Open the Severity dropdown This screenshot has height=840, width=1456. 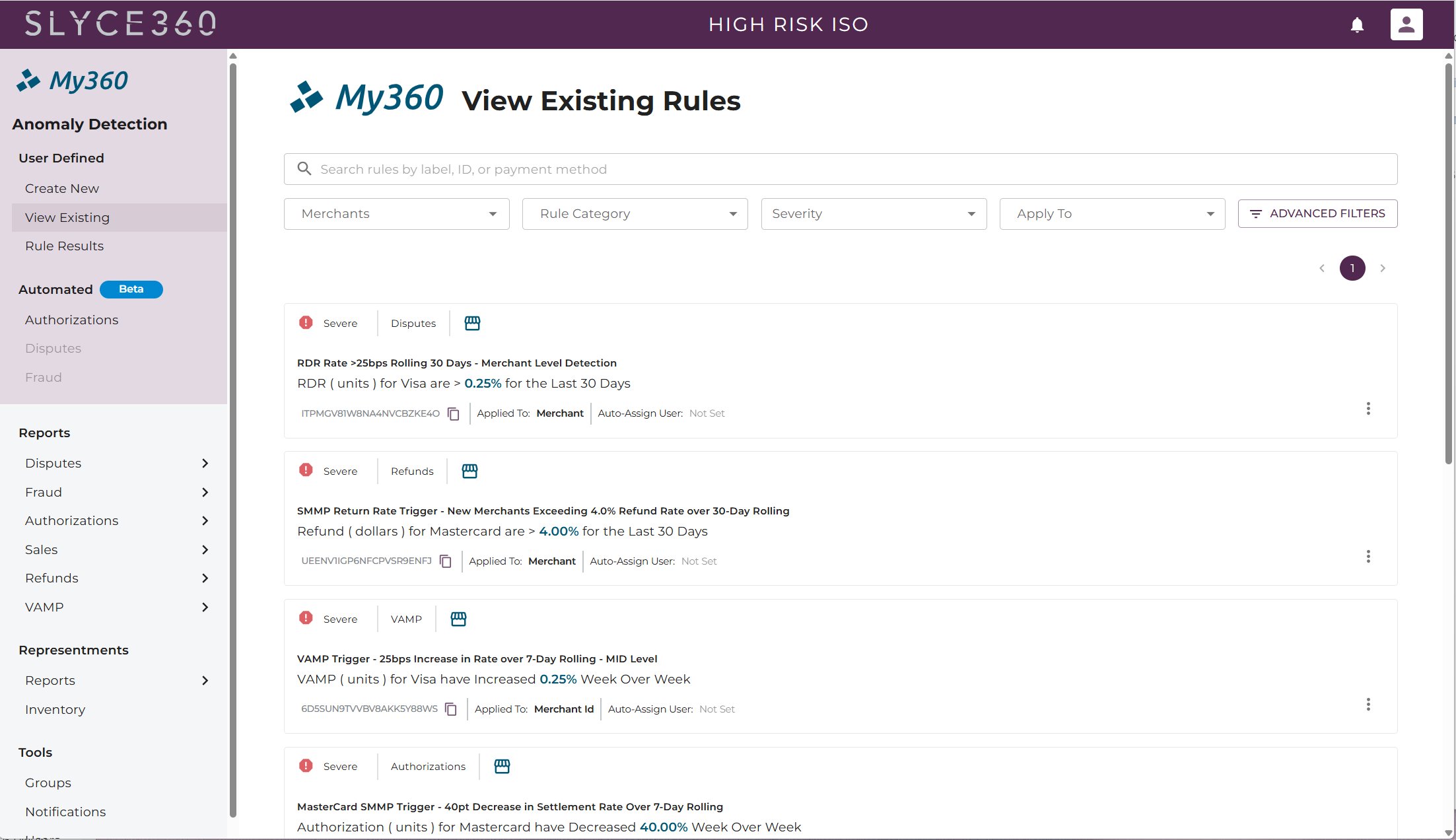pyautogui.click(x=874, y=214)
